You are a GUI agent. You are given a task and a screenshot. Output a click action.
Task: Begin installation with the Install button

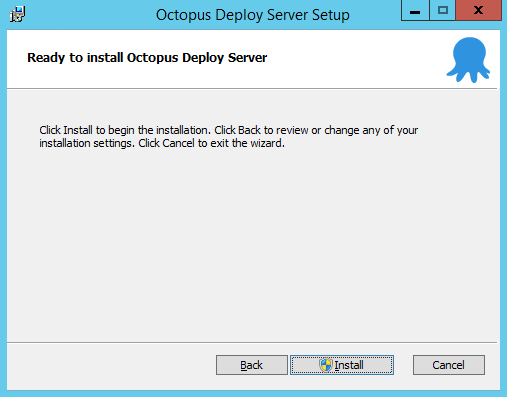pyautogui.click(x=342, y=365)
